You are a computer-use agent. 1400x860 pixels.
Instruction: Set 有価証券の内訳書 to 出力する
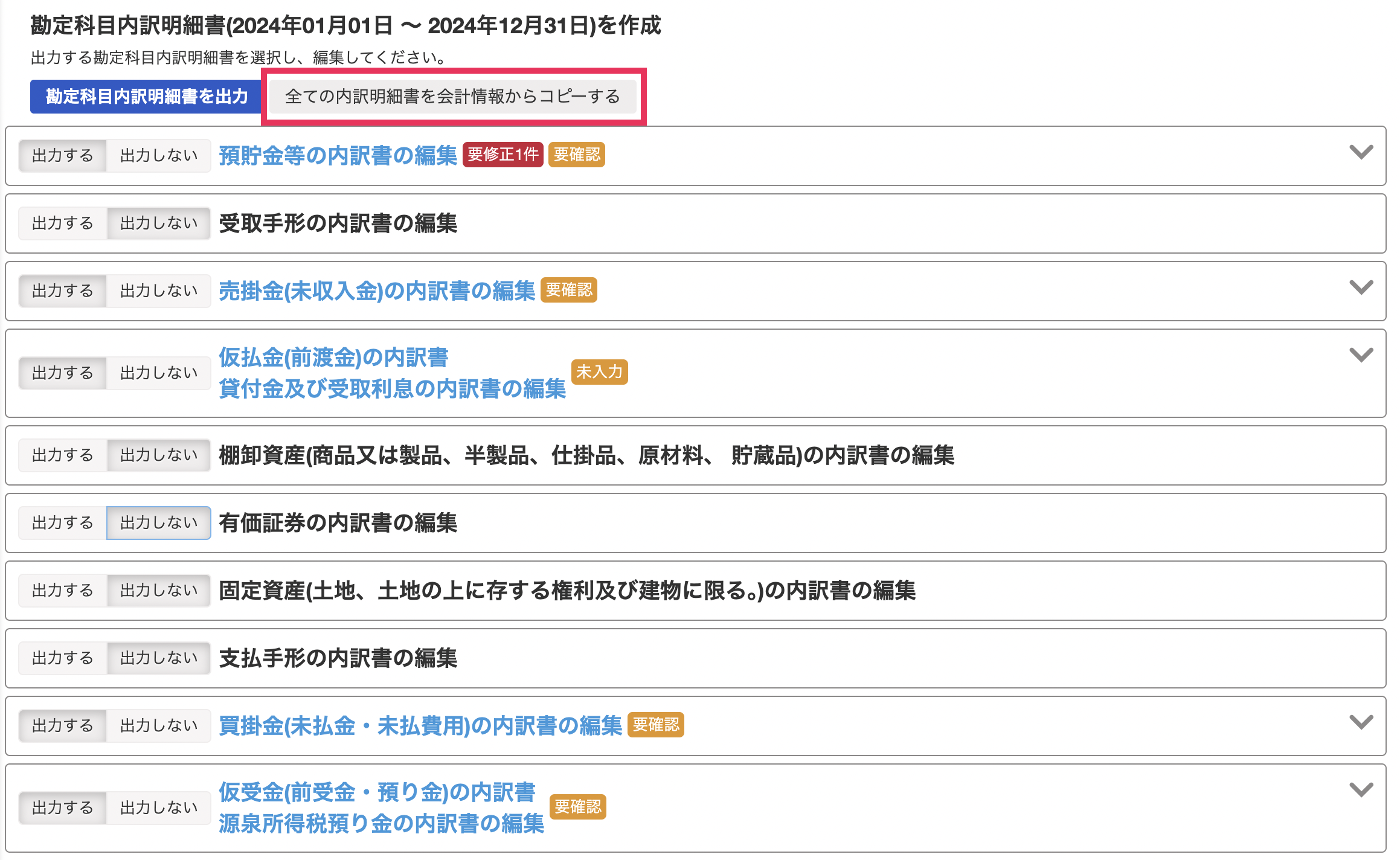coord(63,523)
